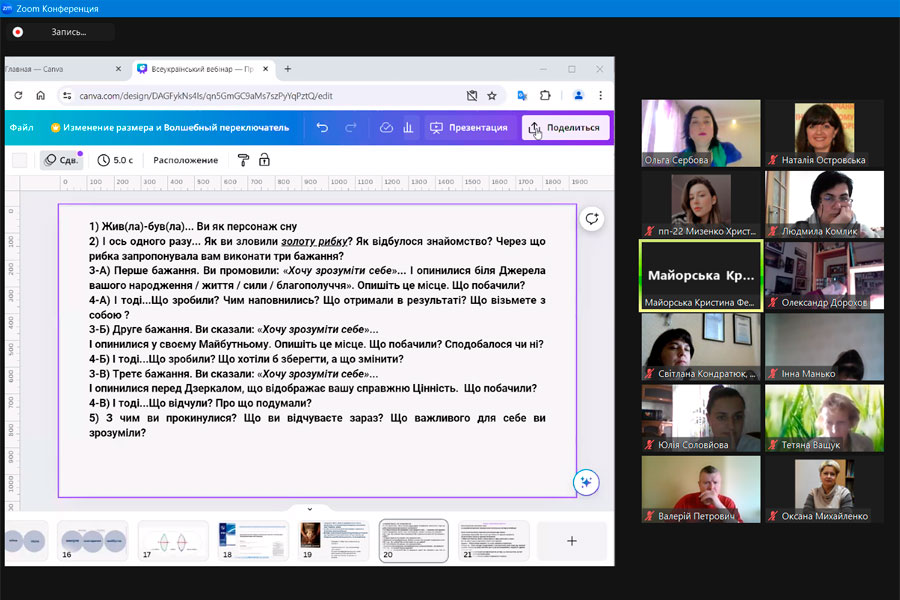Click the Canva magic assistant sparkle button
The image size is (900, 600).
[x=586, y=482]
